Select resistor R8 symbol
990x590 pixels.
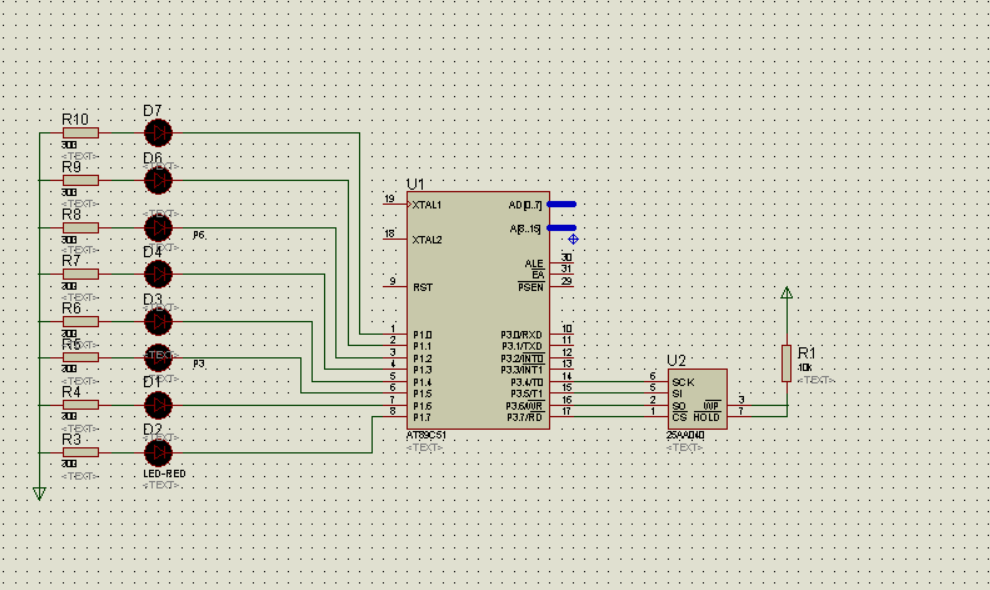coord(81,227)
